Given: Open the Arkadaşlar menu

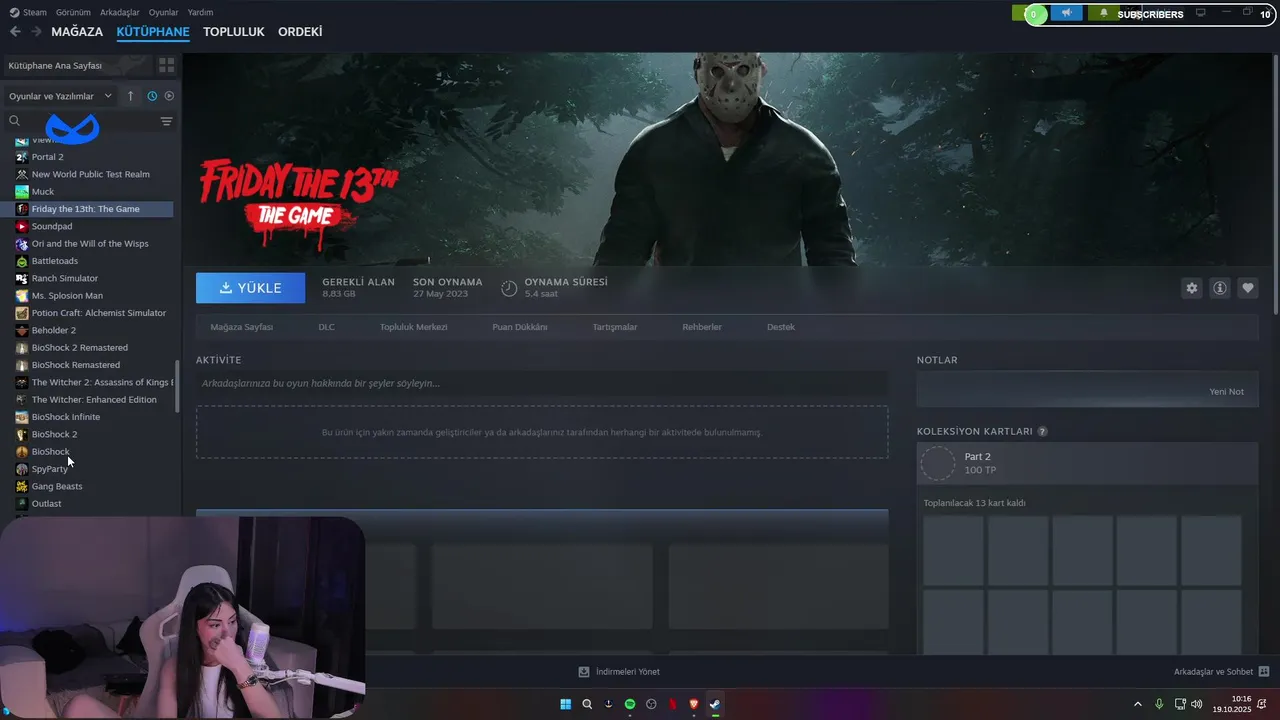Looking at the screenshot, I should (x=120, y=12).
